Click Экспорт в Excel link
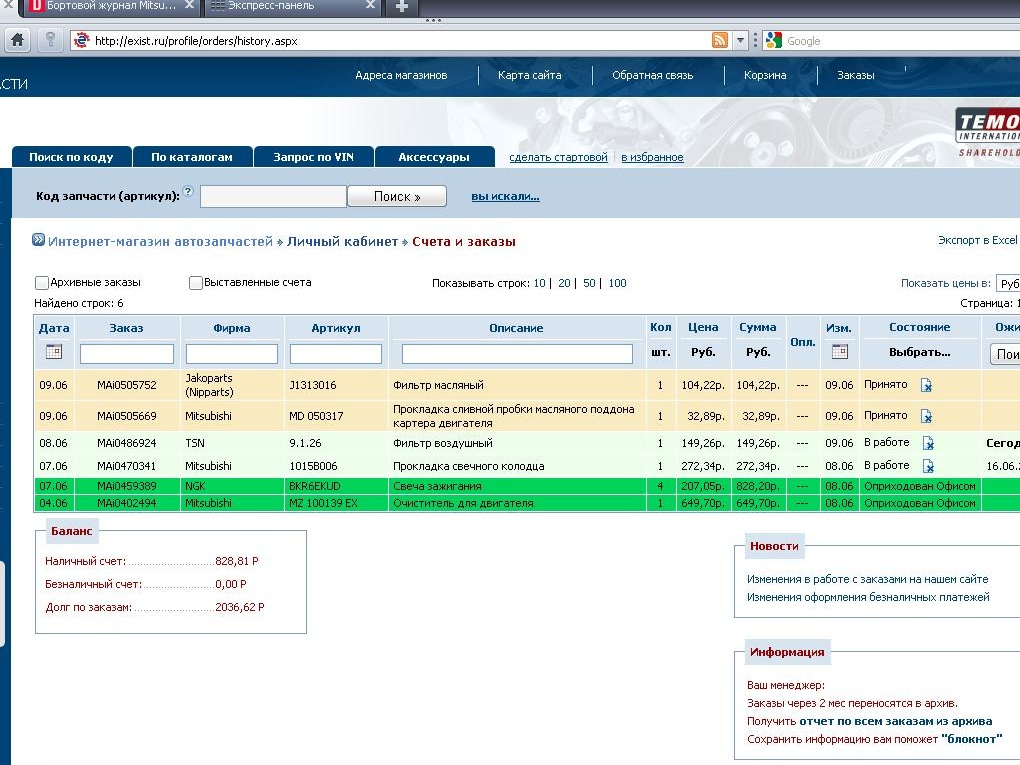This screenshot has height=765, width=1020. pos(978,240)
